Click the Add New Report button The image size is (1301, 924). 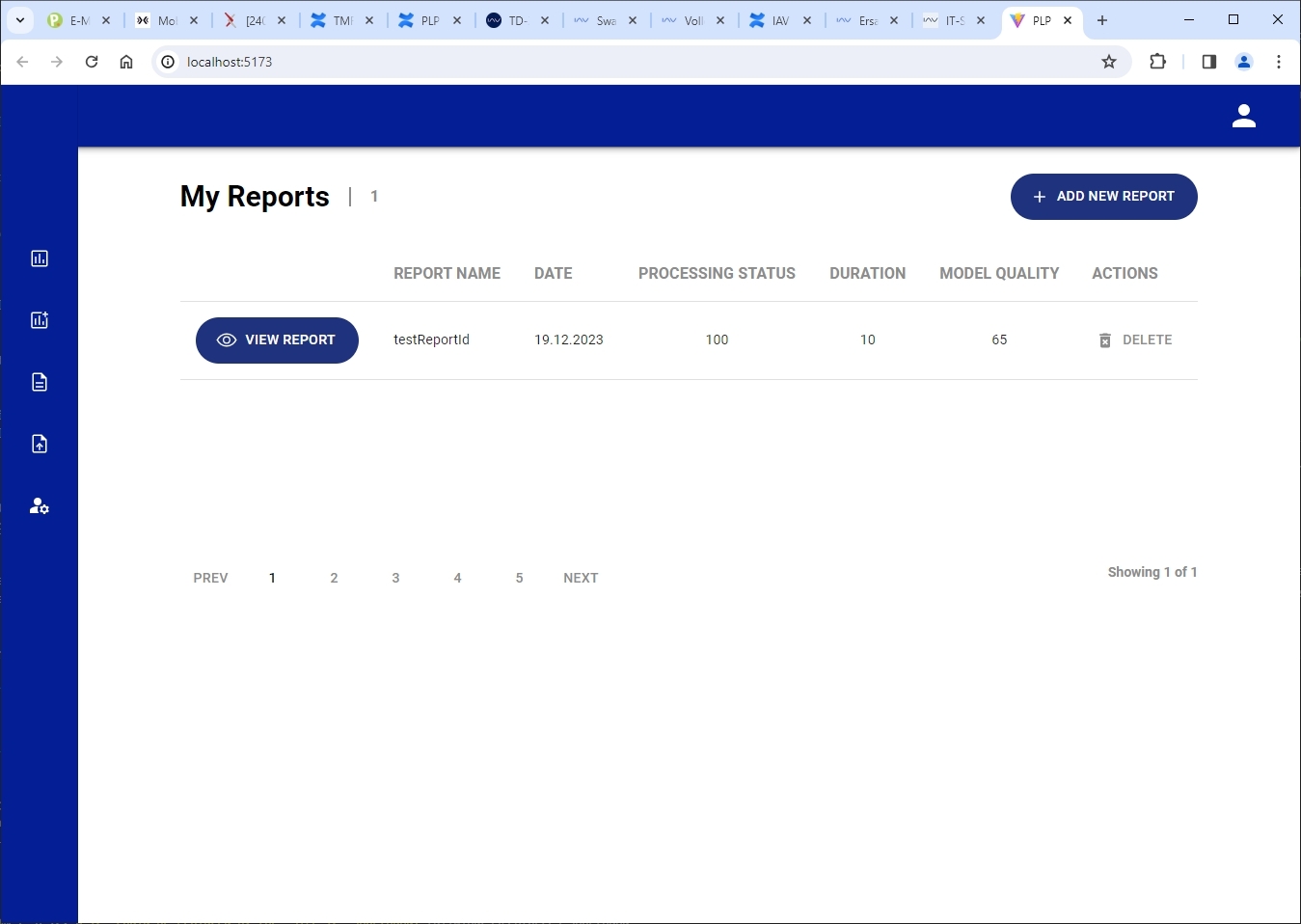[1103, 197]
